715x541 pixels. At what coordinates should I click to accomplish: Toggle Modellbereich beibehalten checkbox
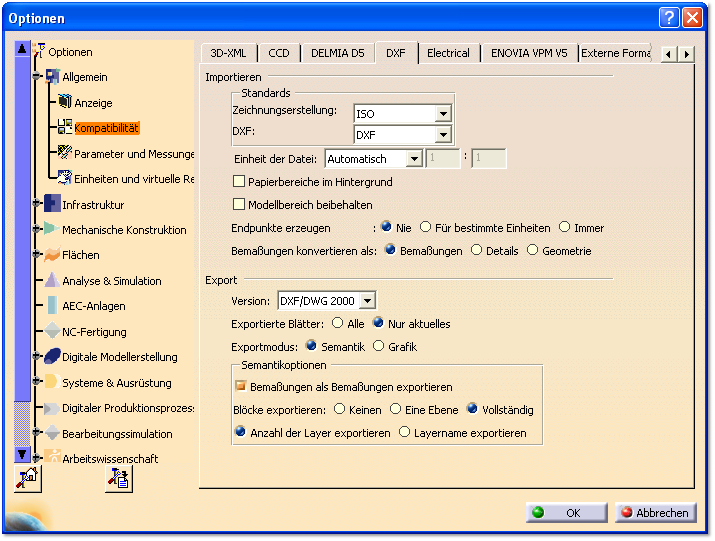coord(239,205)
